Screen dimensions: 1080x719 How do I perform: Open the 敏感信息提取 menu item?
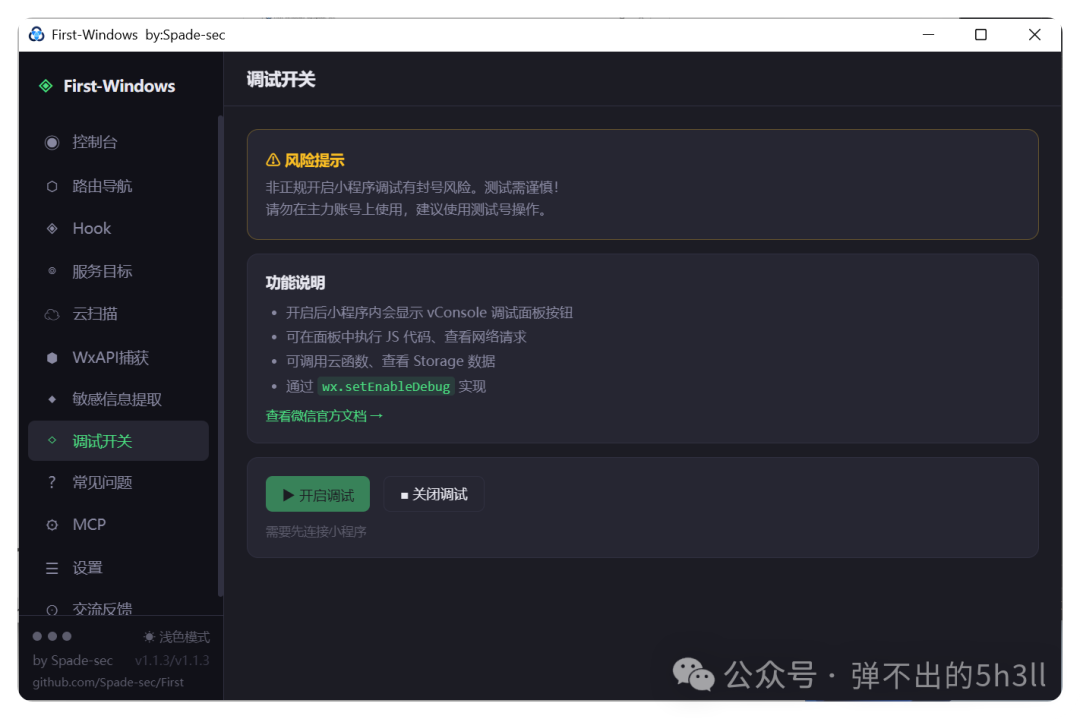click(x=118, y=399)
